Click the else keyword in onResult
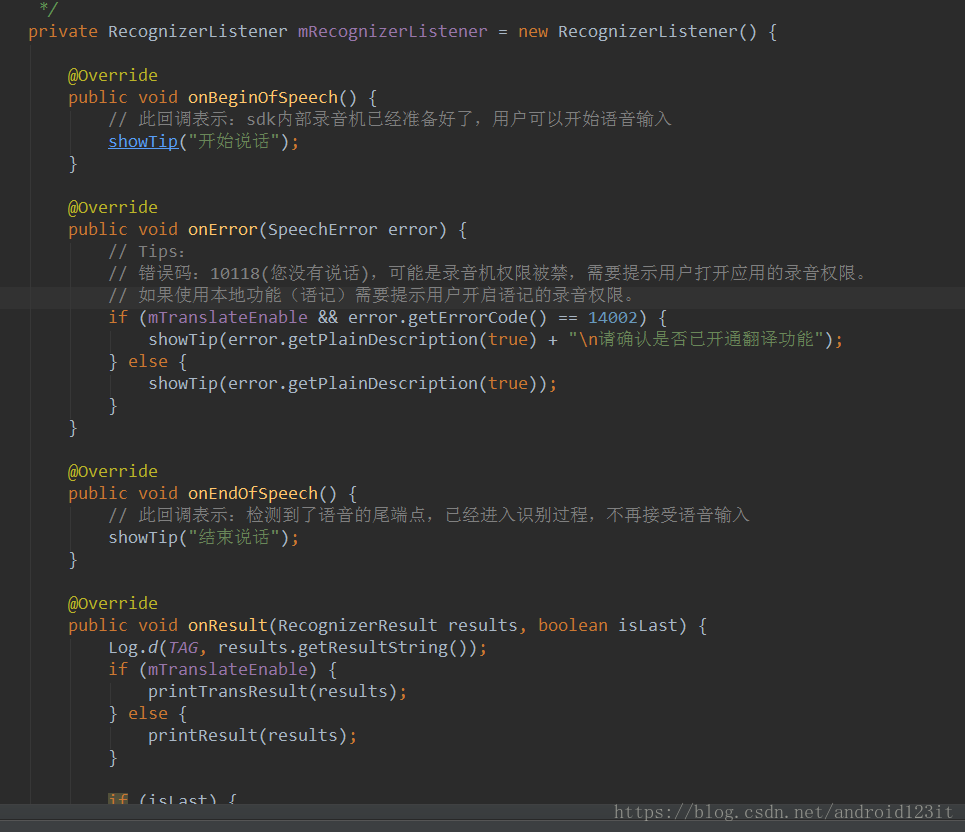Screen dimensions: 965x832 pyautogui.click(x=148, y=713)
